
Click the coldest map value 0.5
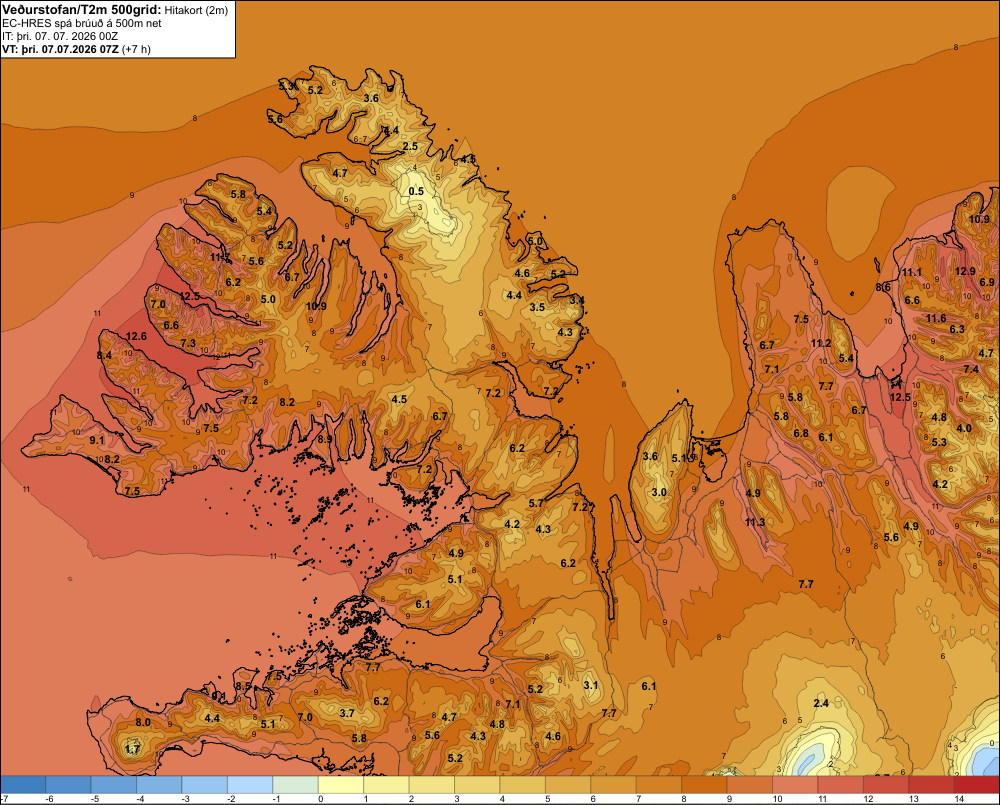[416, 191]
